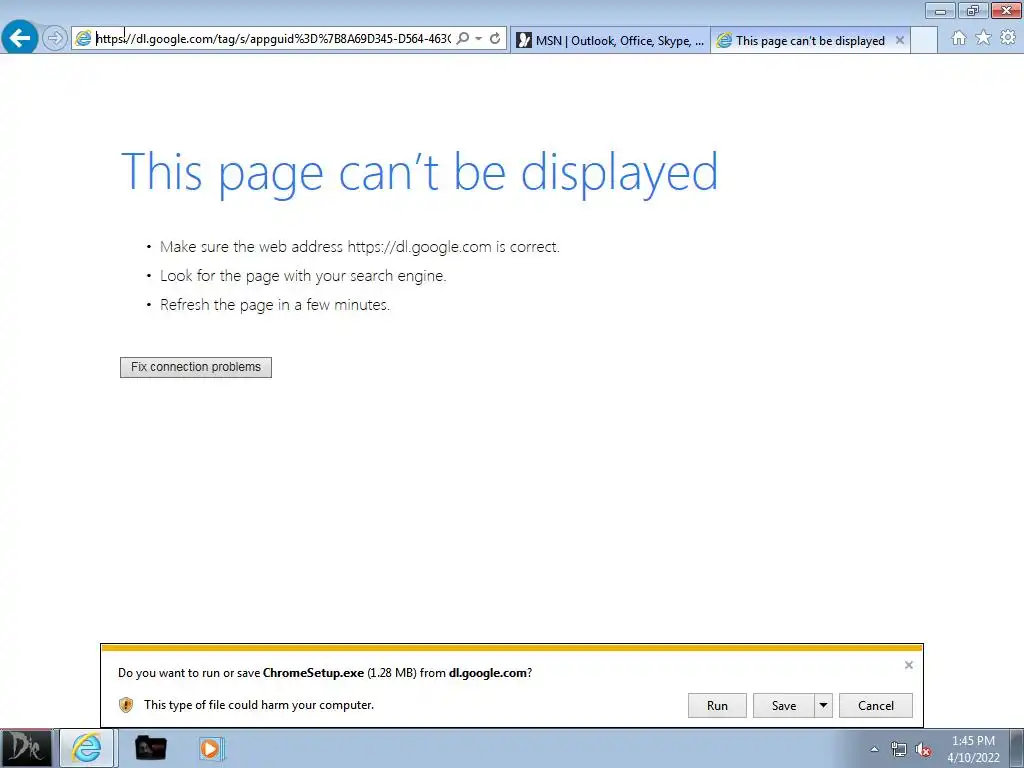Viewport: 1024px width, 768px height.
Task: Click "Refresh the page in a few minutes" text
Action: (x=275, y=304)
